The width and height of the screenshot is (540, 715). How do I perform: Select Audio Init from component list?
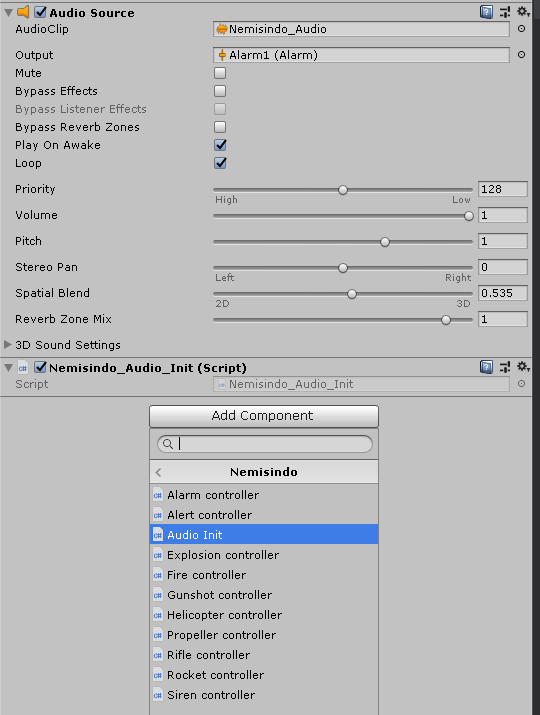[x=264, y=534]
